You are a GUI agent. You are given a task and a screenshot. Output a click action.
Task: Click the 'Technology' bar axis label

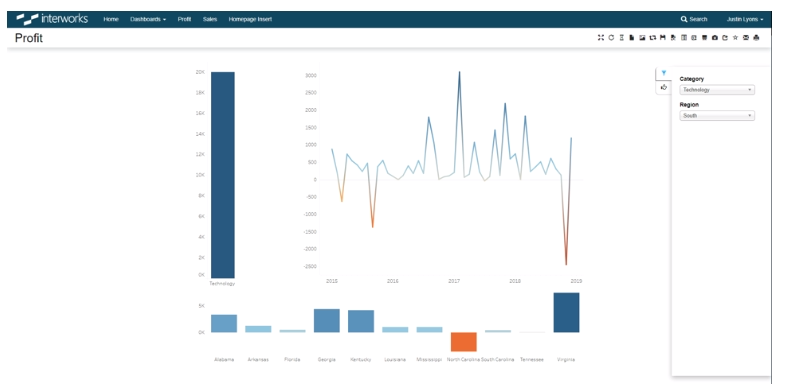point(222,284)
